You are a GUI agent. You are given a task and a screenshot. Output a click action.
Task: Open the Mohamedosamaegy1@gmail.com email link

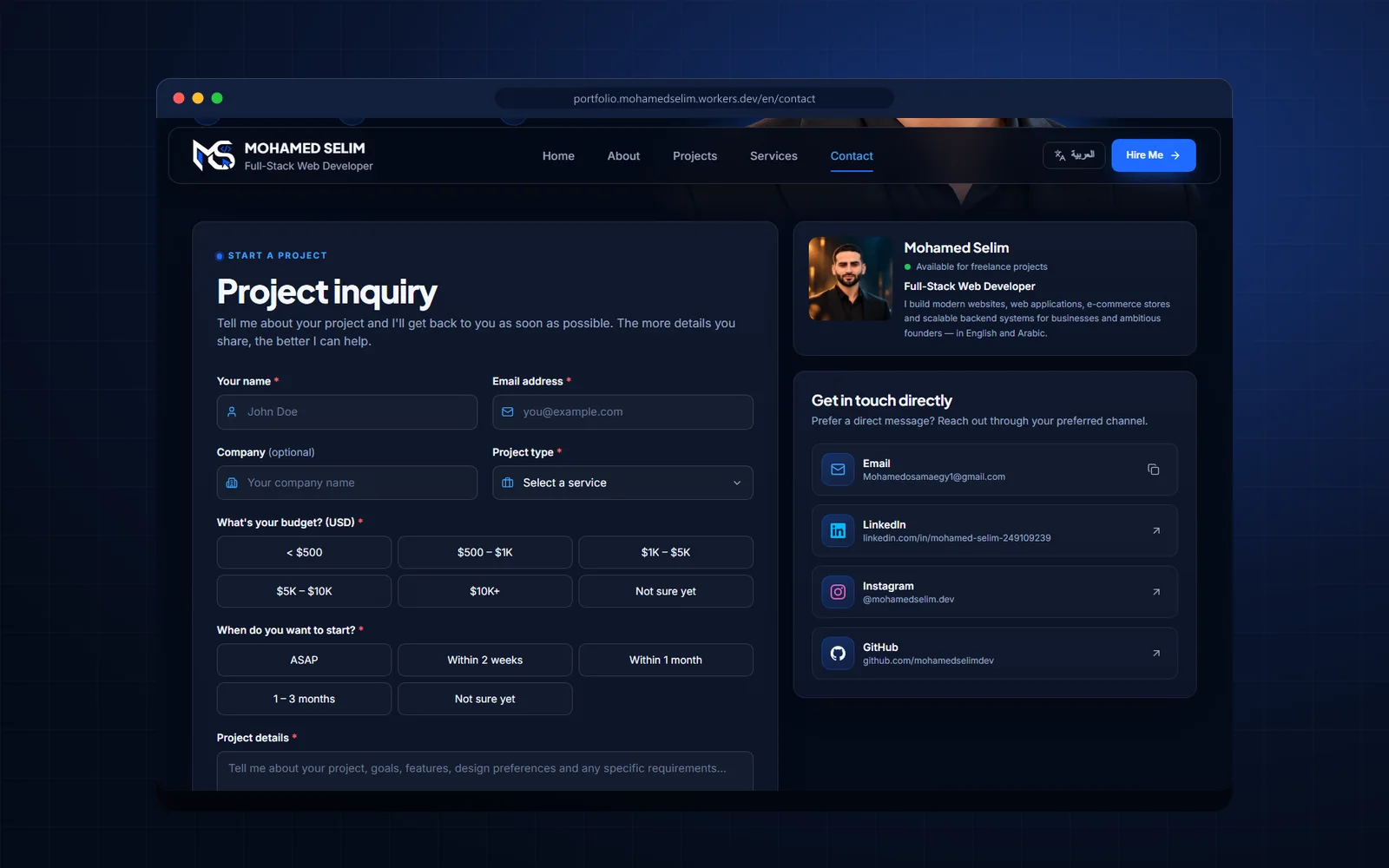[934, 477]
